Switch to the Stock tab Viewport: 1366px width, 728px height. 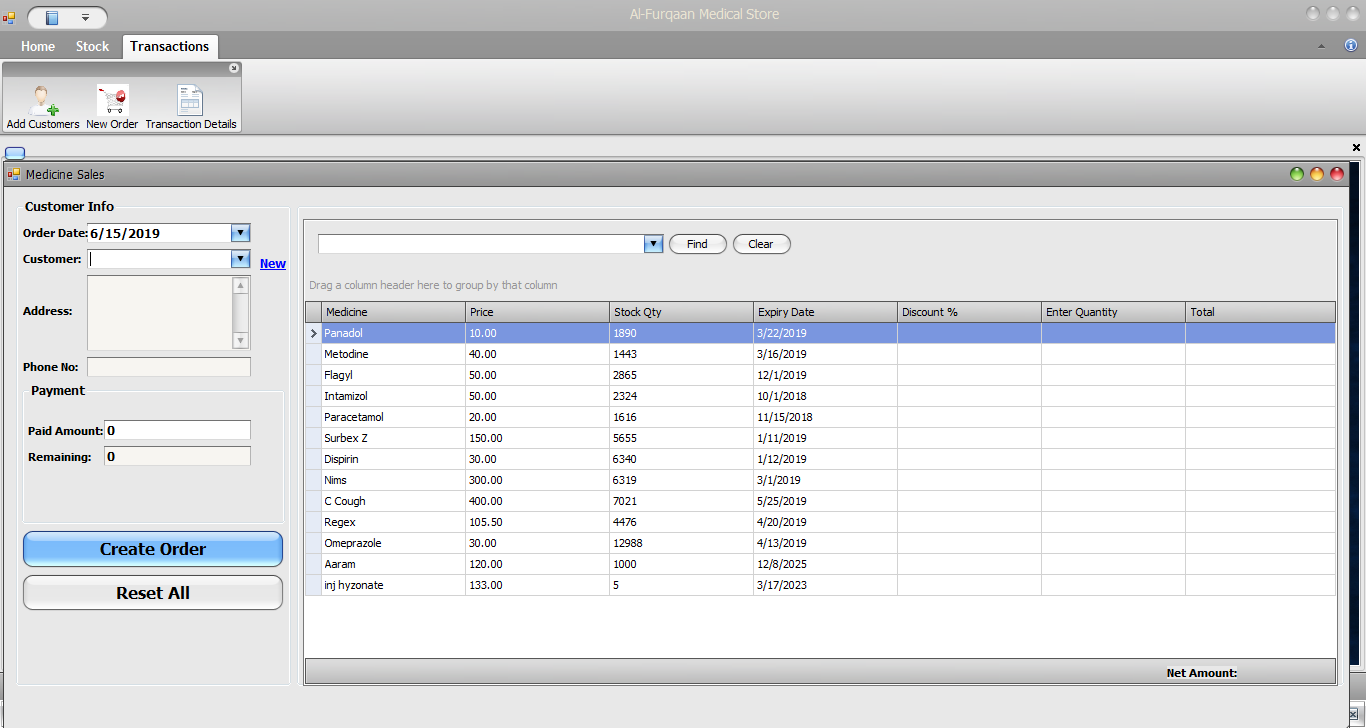coord(92,46)
